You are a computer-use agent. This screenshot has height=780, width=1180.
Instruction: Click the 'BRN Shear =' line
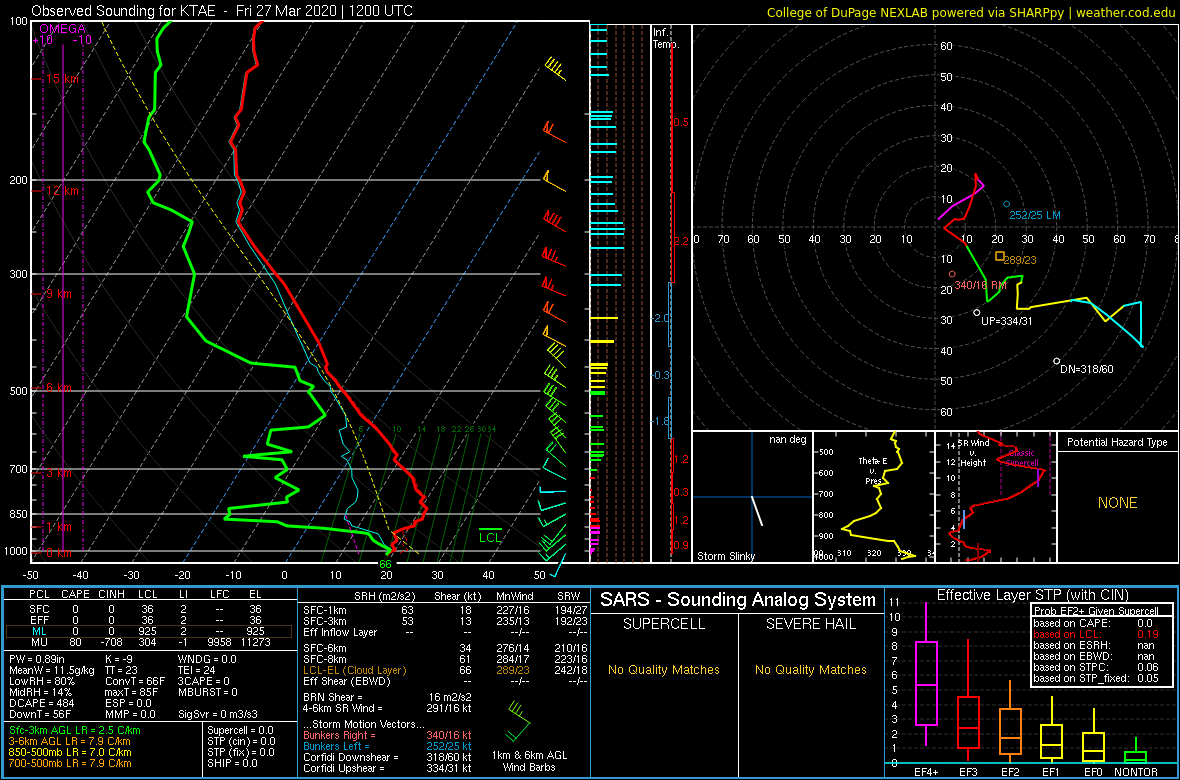(x=388, y=697)
